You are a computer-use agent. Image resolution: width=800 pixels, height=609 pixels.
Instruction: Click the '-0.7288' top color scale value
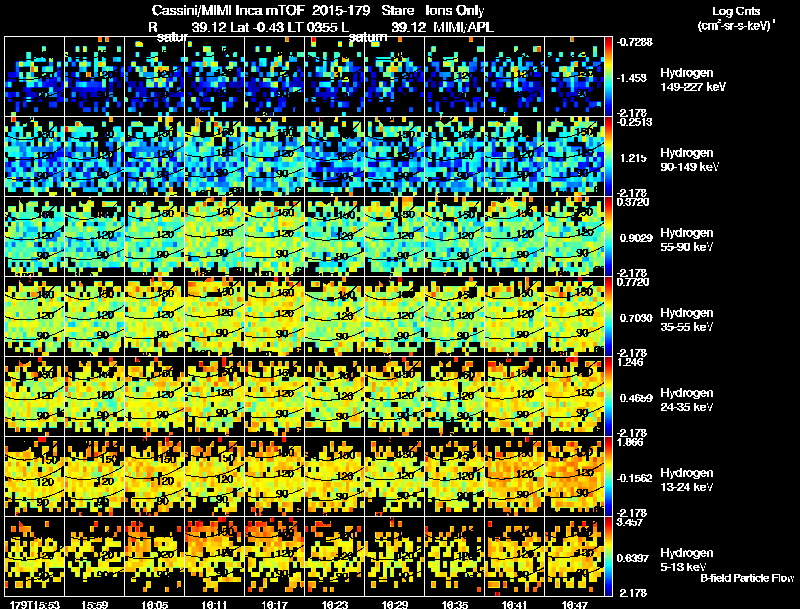(634, 42)
